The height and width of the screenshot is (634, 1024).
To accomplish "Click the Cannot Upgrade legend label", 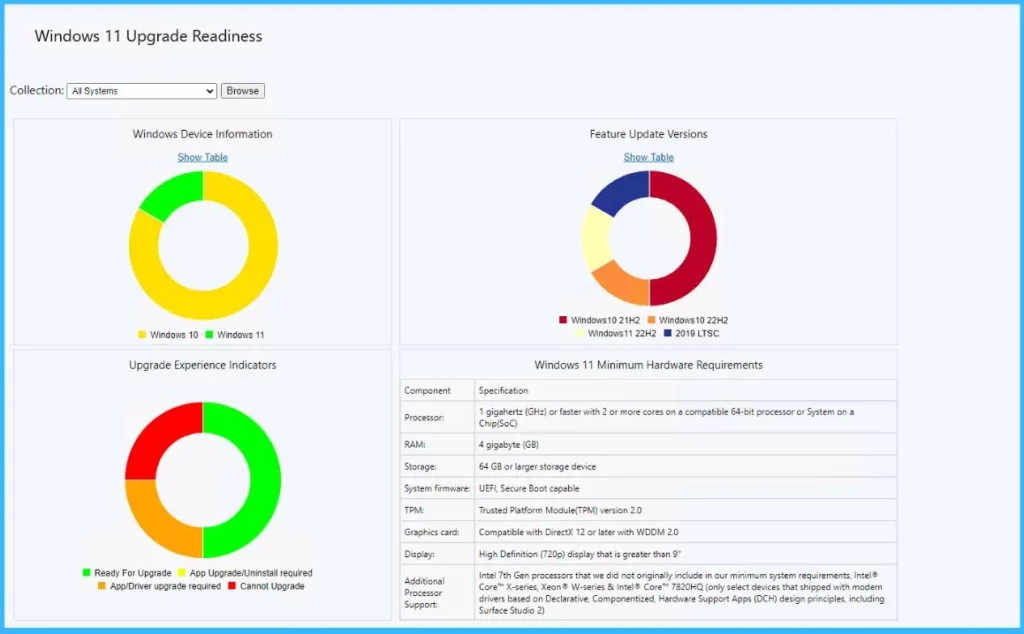I will click(x=272, y=586).
